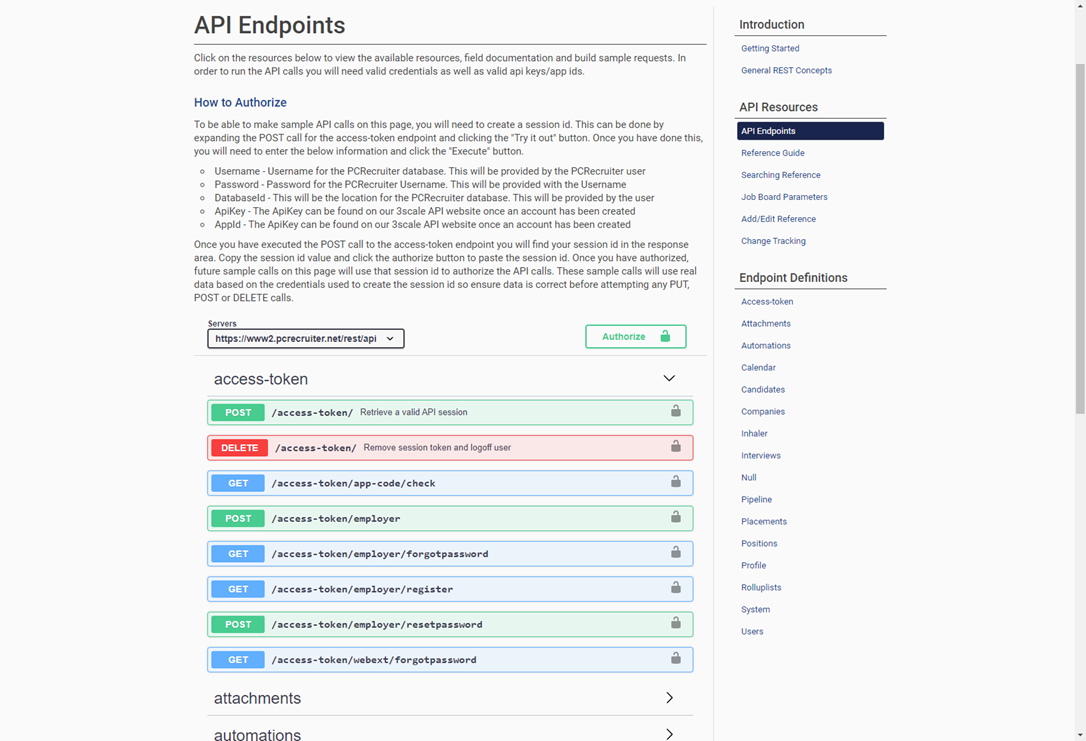Open Change Tracking sidebar link
The width and height of the screenshot is (1086, 741).
pos(773,241)
